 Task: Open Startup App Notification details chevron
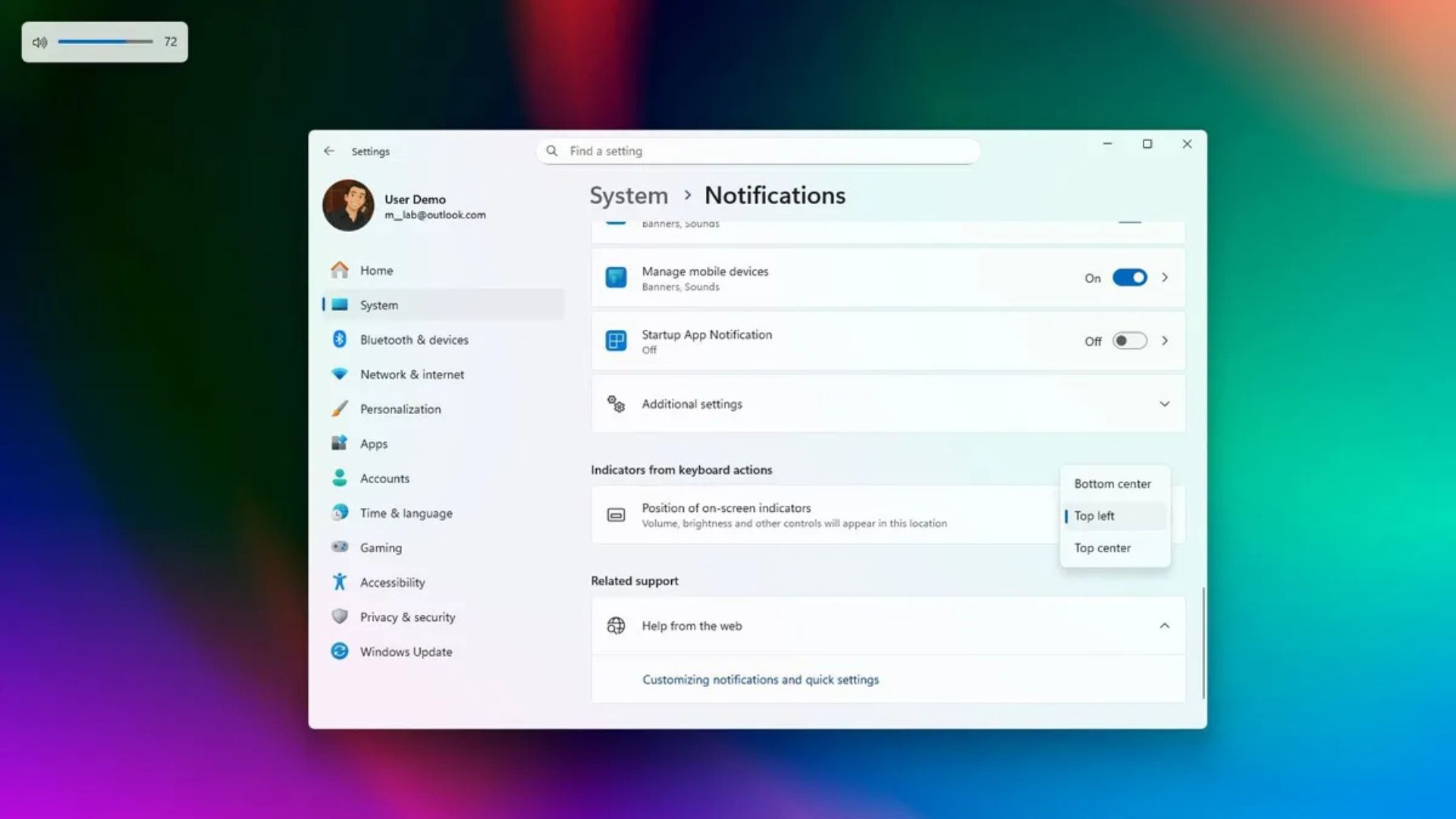coord(1165,341)
